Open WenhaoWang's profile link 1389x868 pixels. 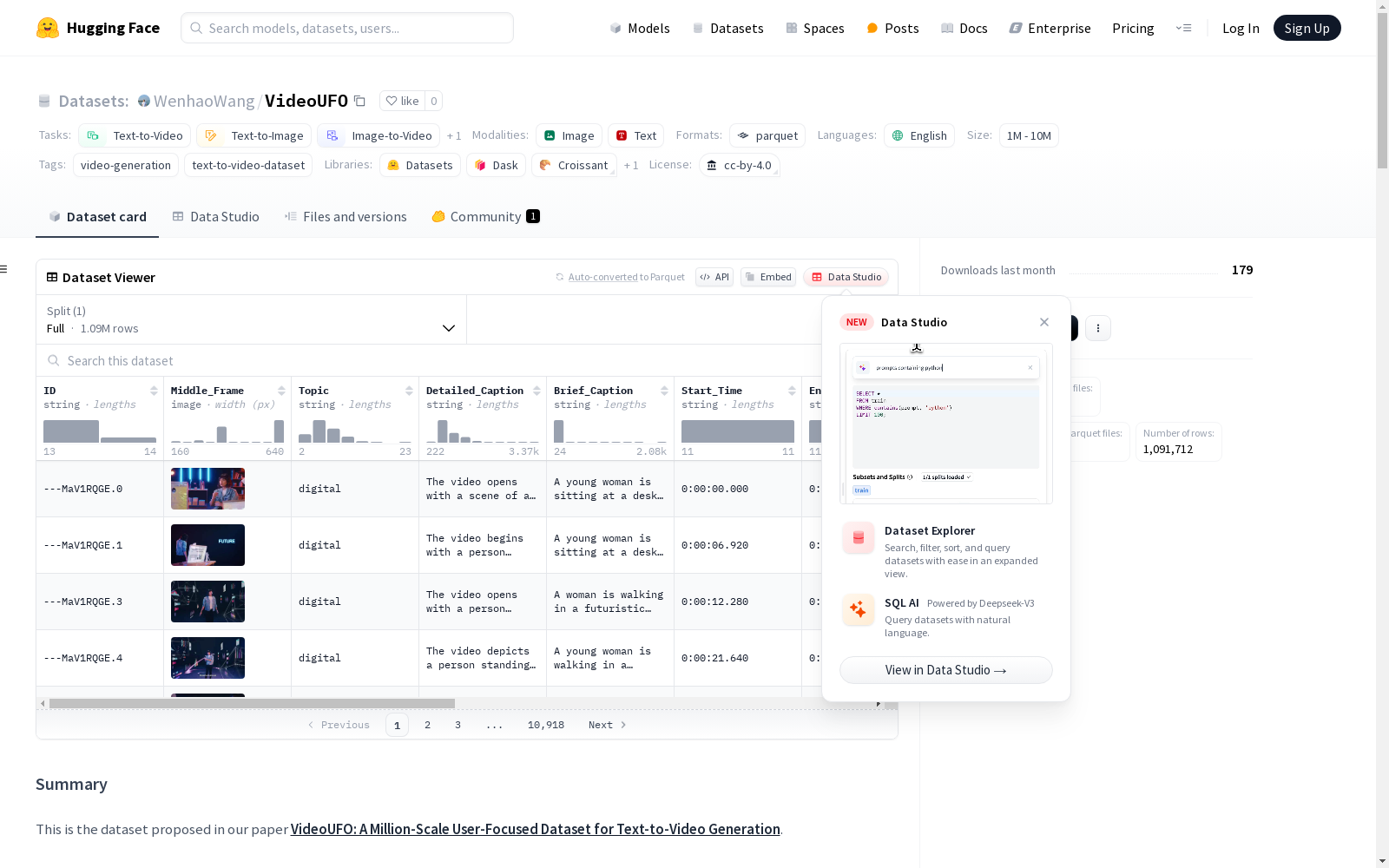click(x=204, y=101)
